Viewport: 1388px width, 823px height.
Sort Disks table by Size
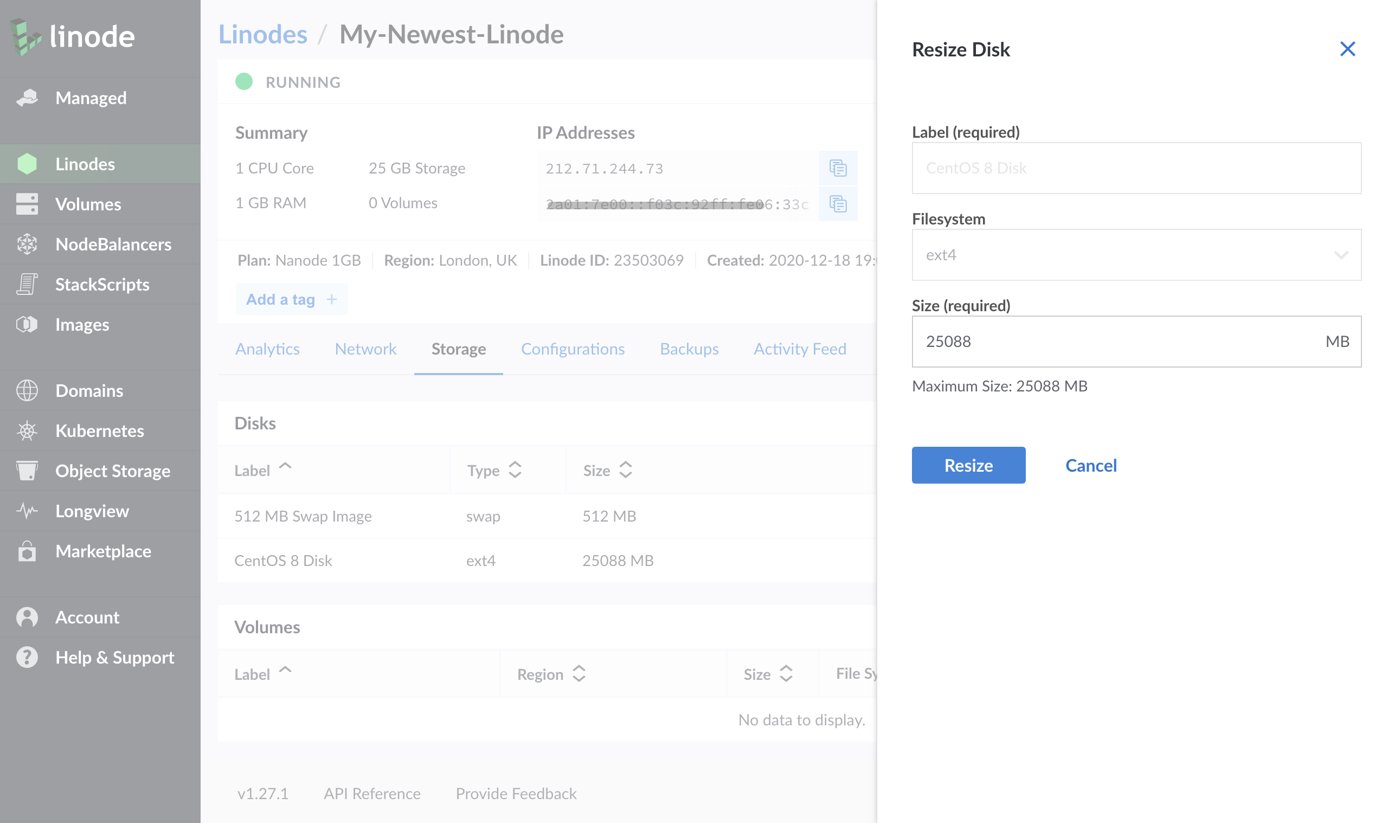pyautogui.click(x=625, y=469)
